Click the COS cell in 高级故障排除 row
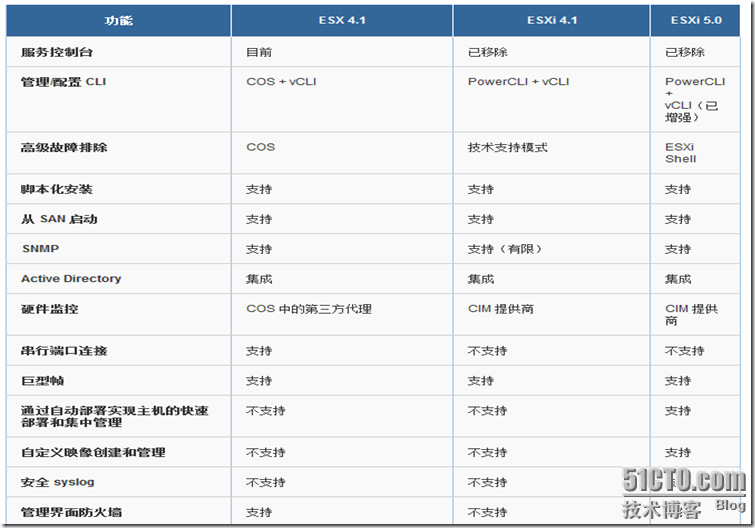Viewport: 755px width, 528px height. pyautogui.click(x=260, y=147)
